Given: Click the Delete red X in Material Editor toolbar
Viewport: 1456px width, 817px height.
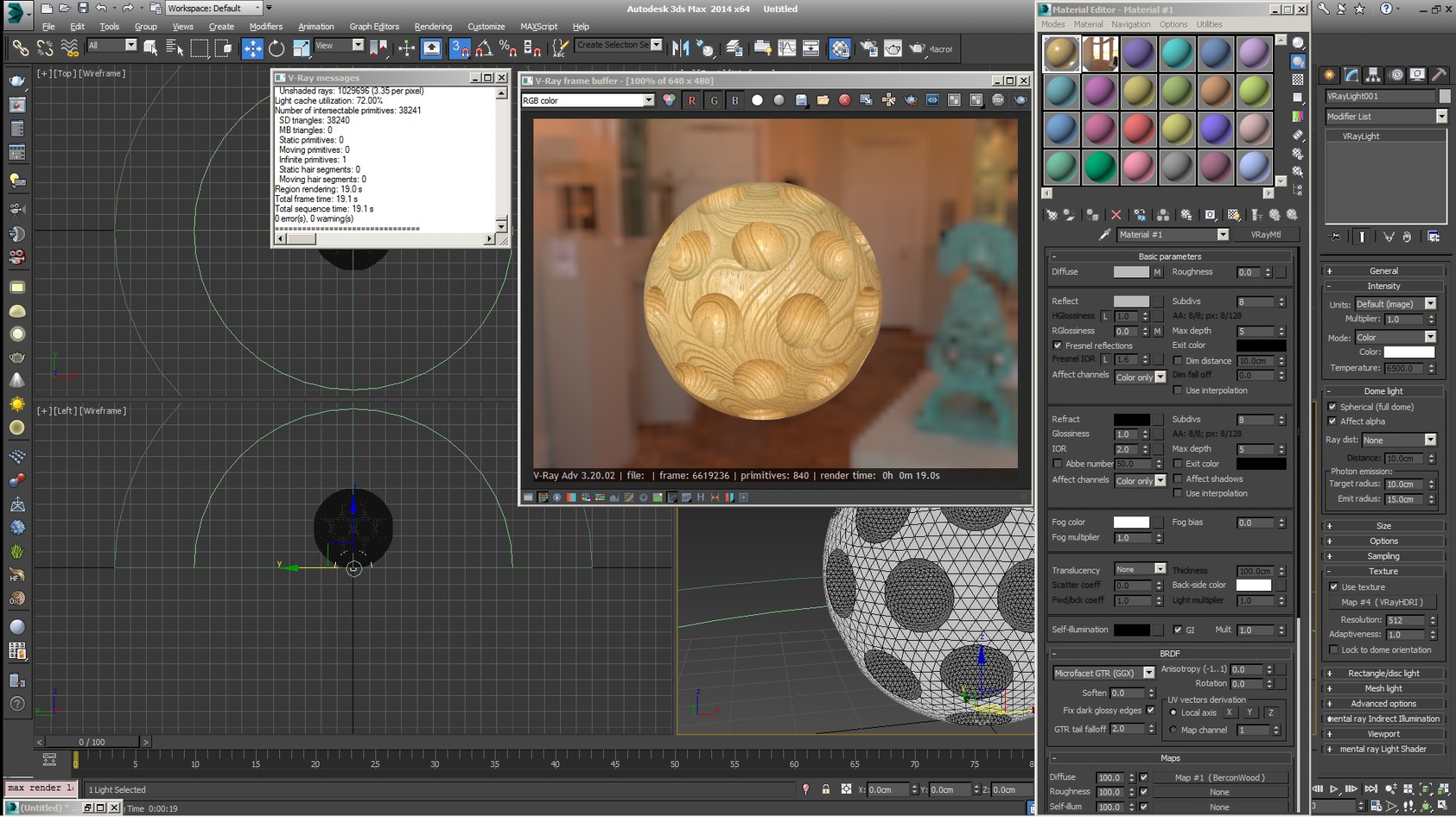Looking at the screenshot, I should [1116, 214].
